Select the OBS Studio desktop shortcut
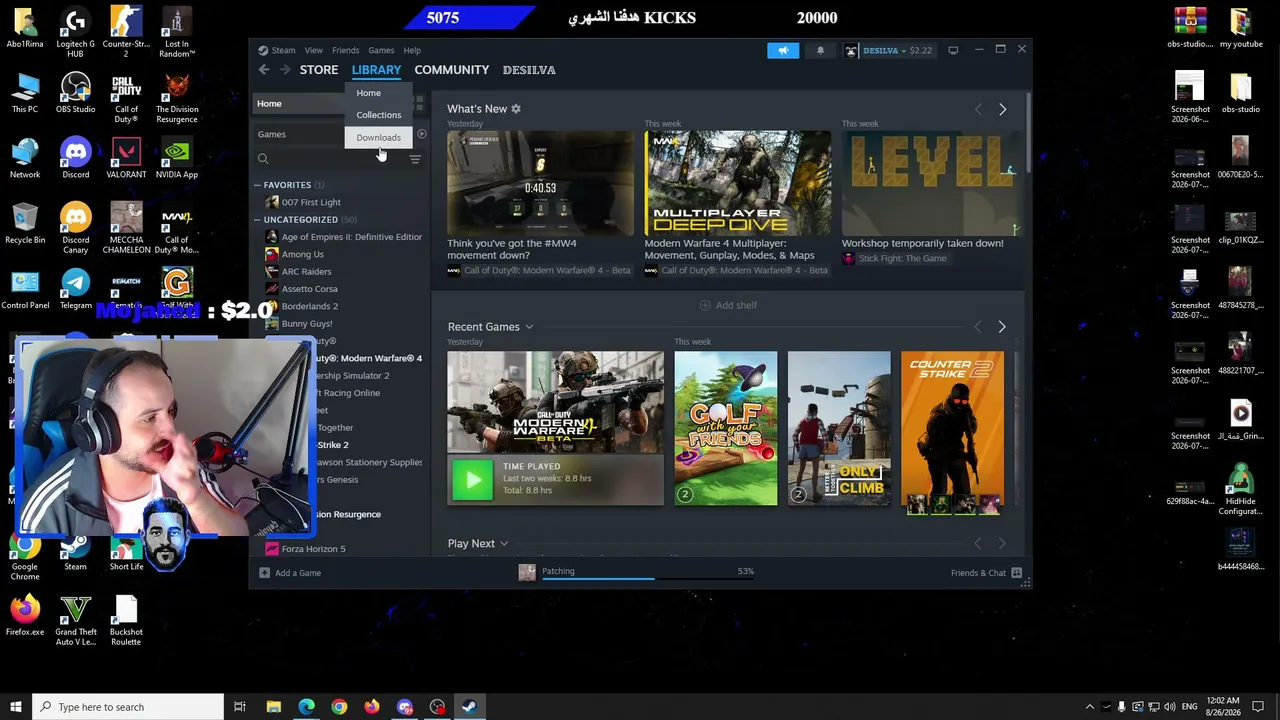 75,95
